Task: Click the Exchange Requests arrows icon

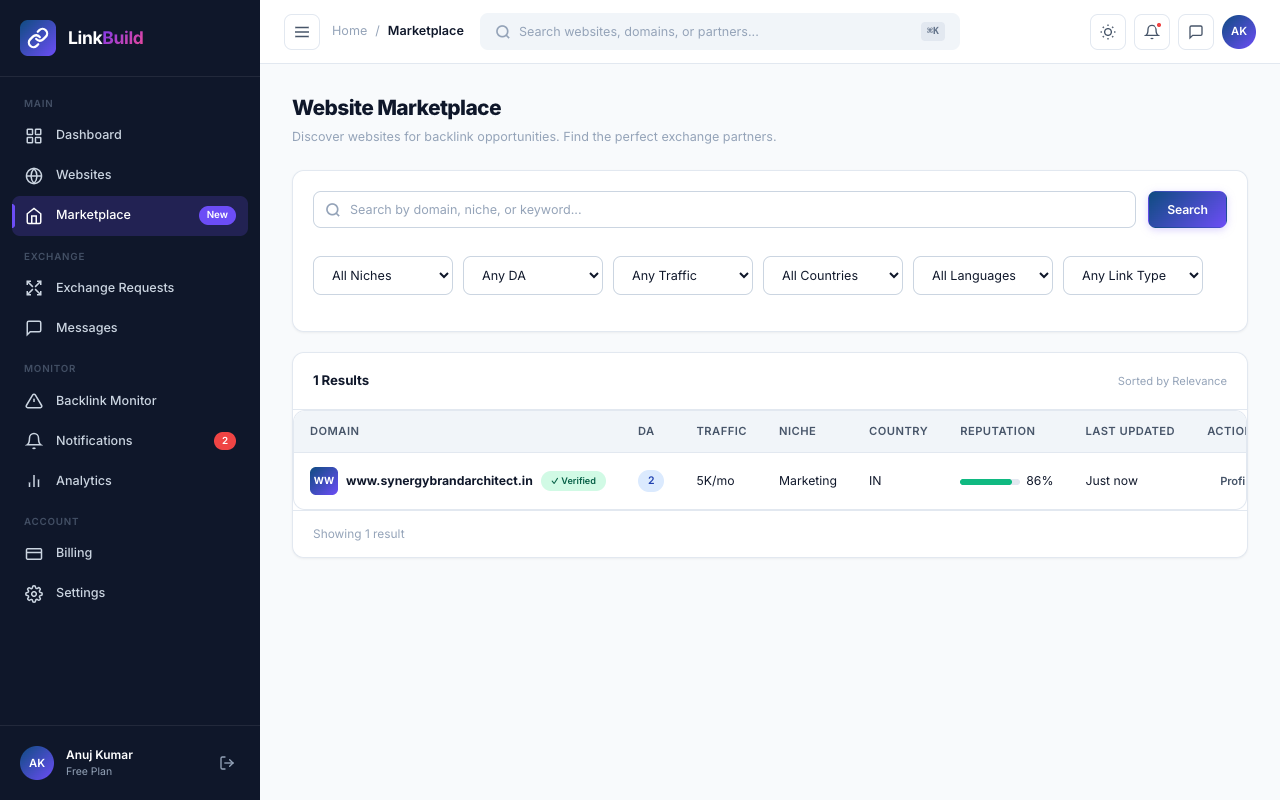Action: pyautogui.click(x=34, y=288)
